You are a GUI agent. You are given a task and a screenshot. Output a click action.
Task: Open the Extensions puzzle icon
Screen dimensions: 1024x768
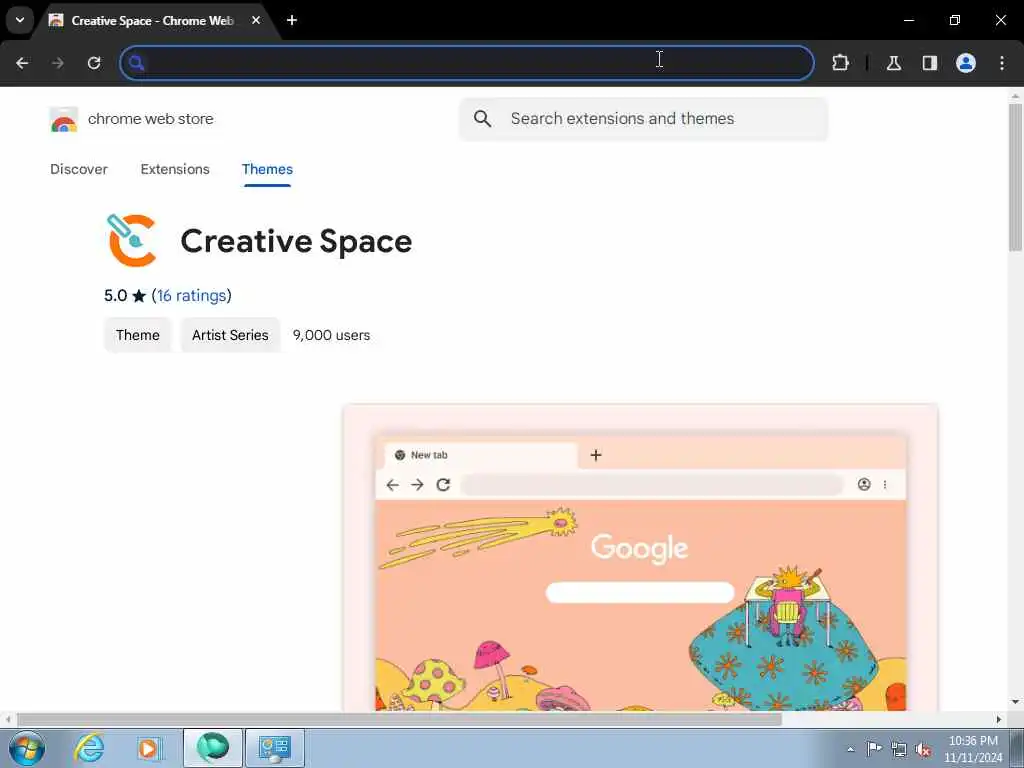(x=840, y=63)
